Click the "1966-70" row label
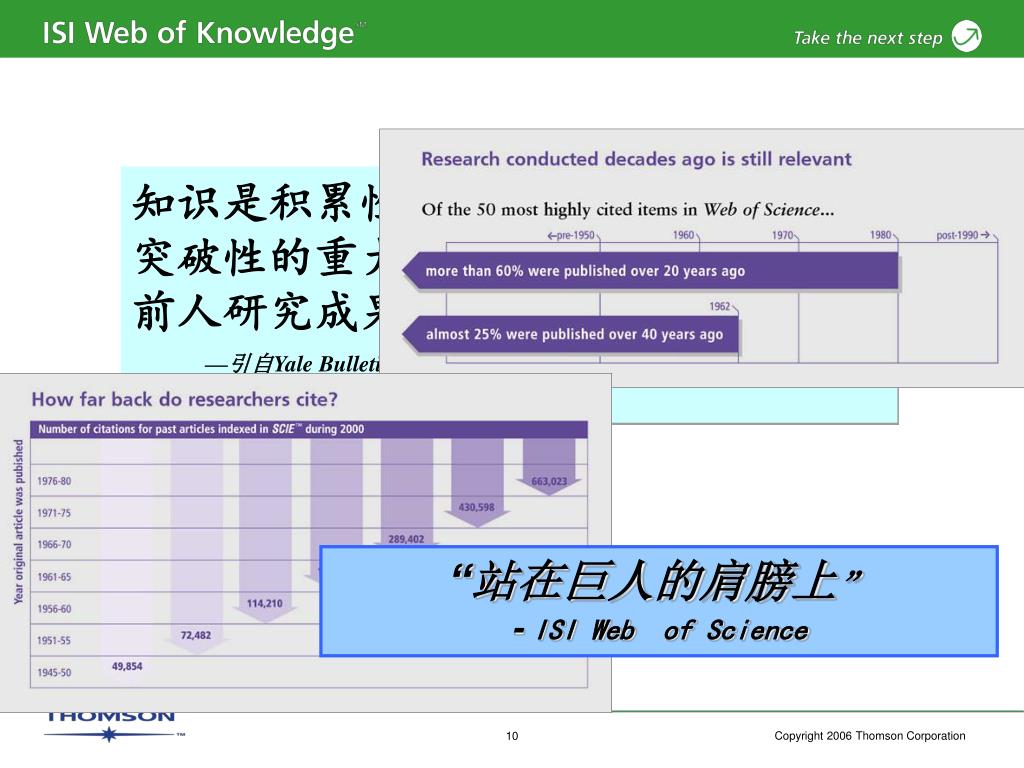 point(54,545)
